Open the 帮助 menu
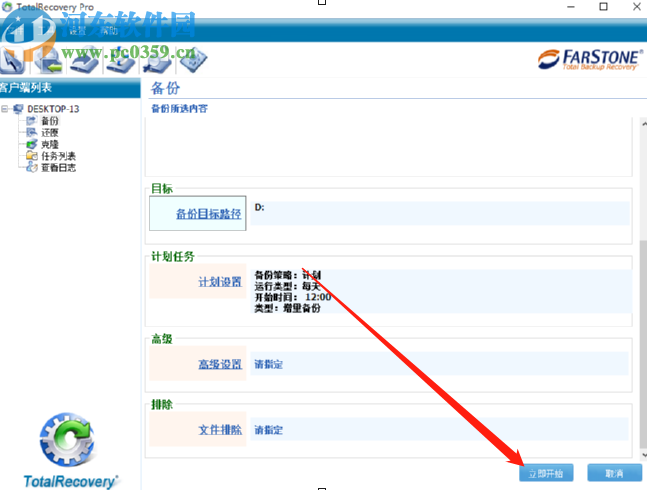This screenshot has height=490, width=647. pyautogui.click(x=109, y=31)
